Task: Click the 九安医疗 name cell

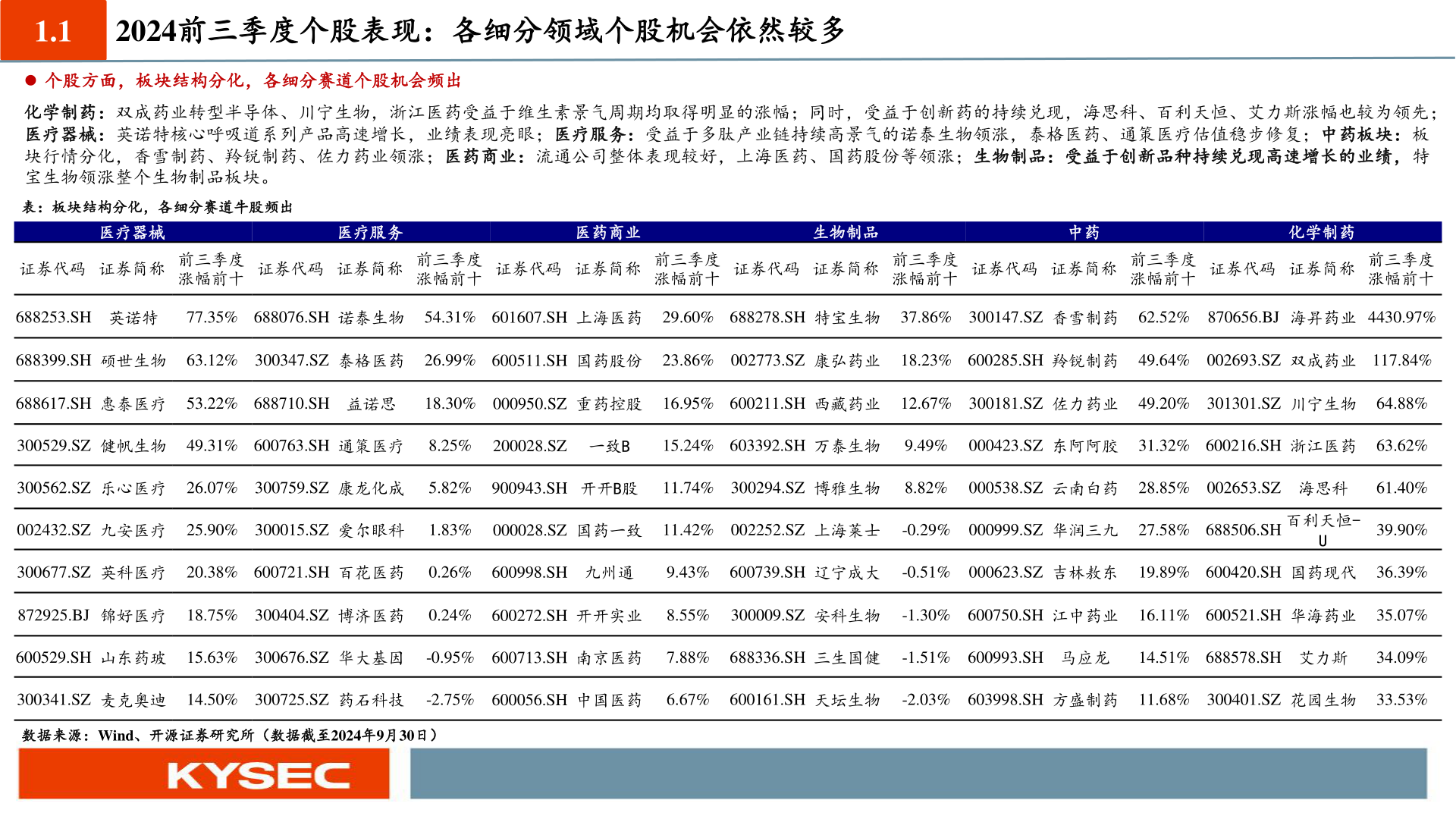Action: 133,531
